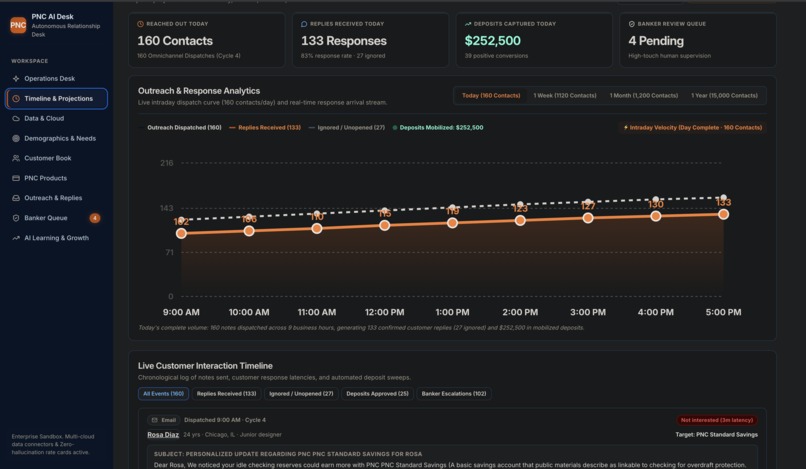Image resolution: width=806 pixels, height=469 pixels.
Task: Click the 4 Pending value
Action: coord(656,41)
